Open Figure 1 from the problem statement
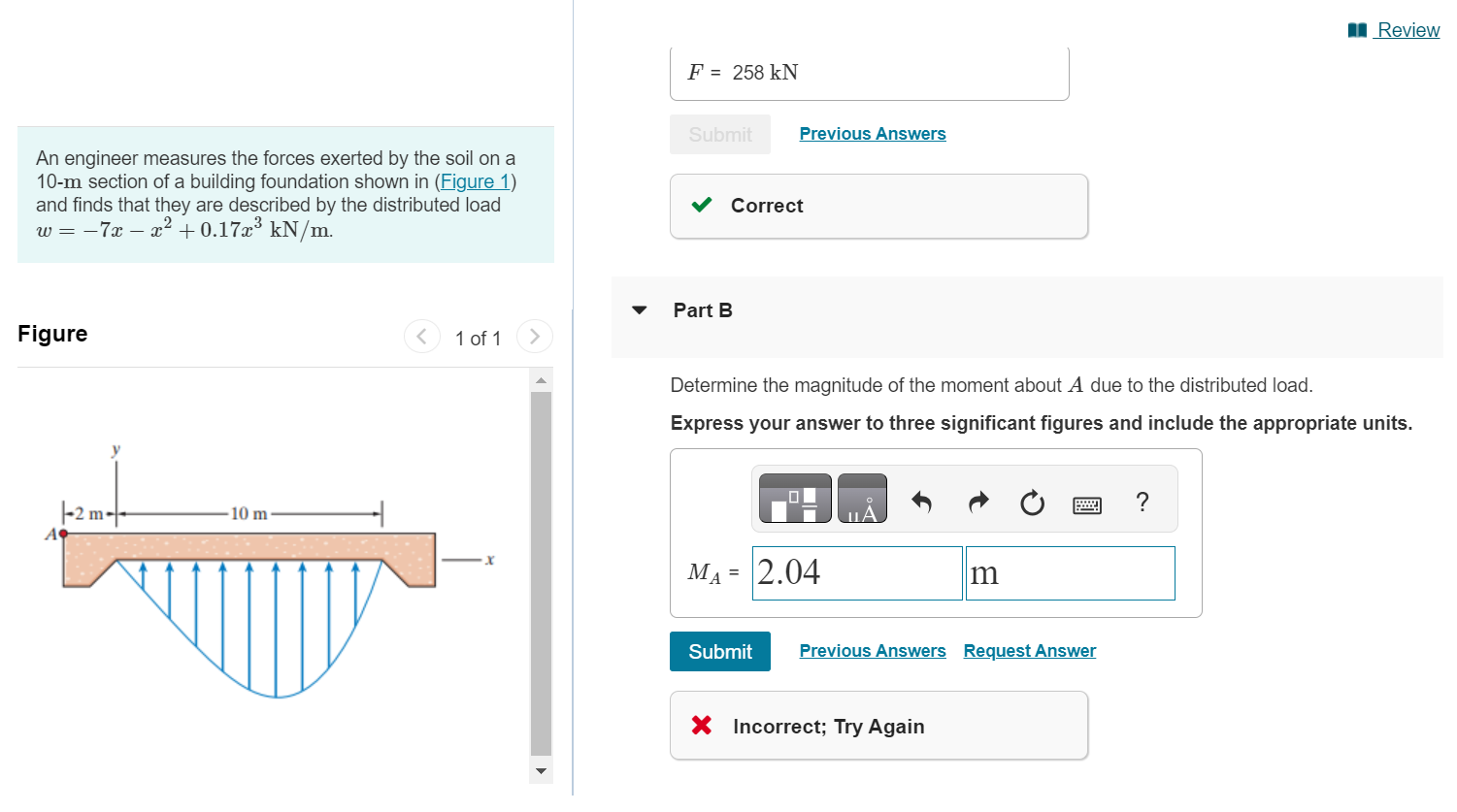The width and height of the screenshot is (1457, 812). [475, 181]
